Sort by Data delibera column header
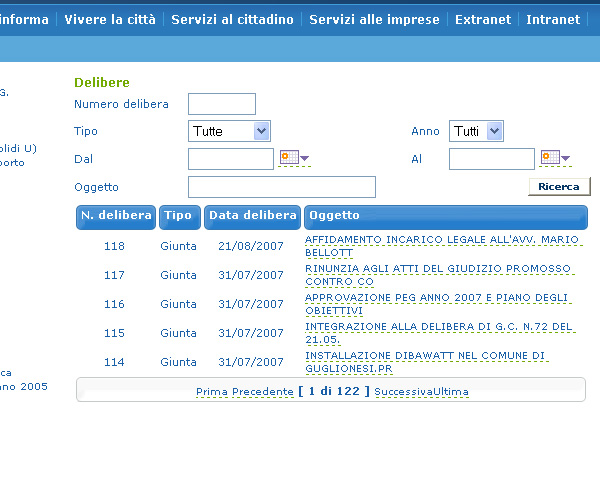This screenshot has width=600, height=501. pyautogui.click(x=253, y=217)
